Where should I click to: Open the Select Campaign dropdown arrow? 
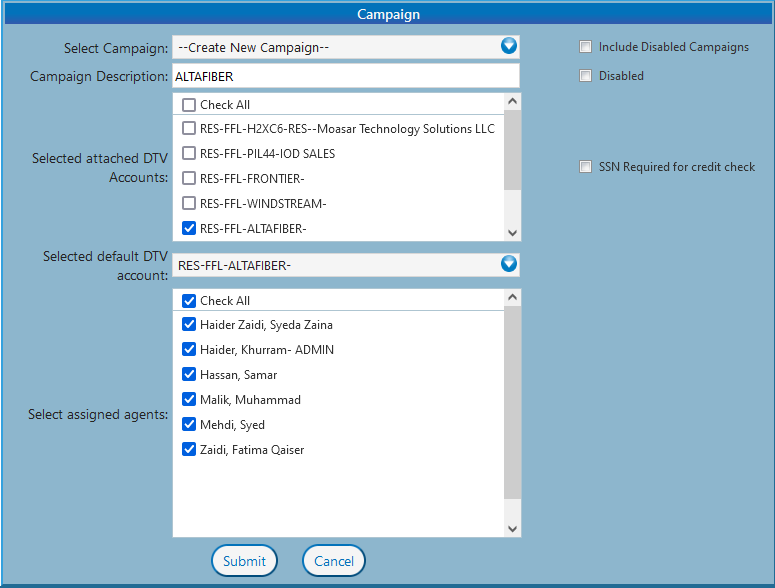[508, 46]
